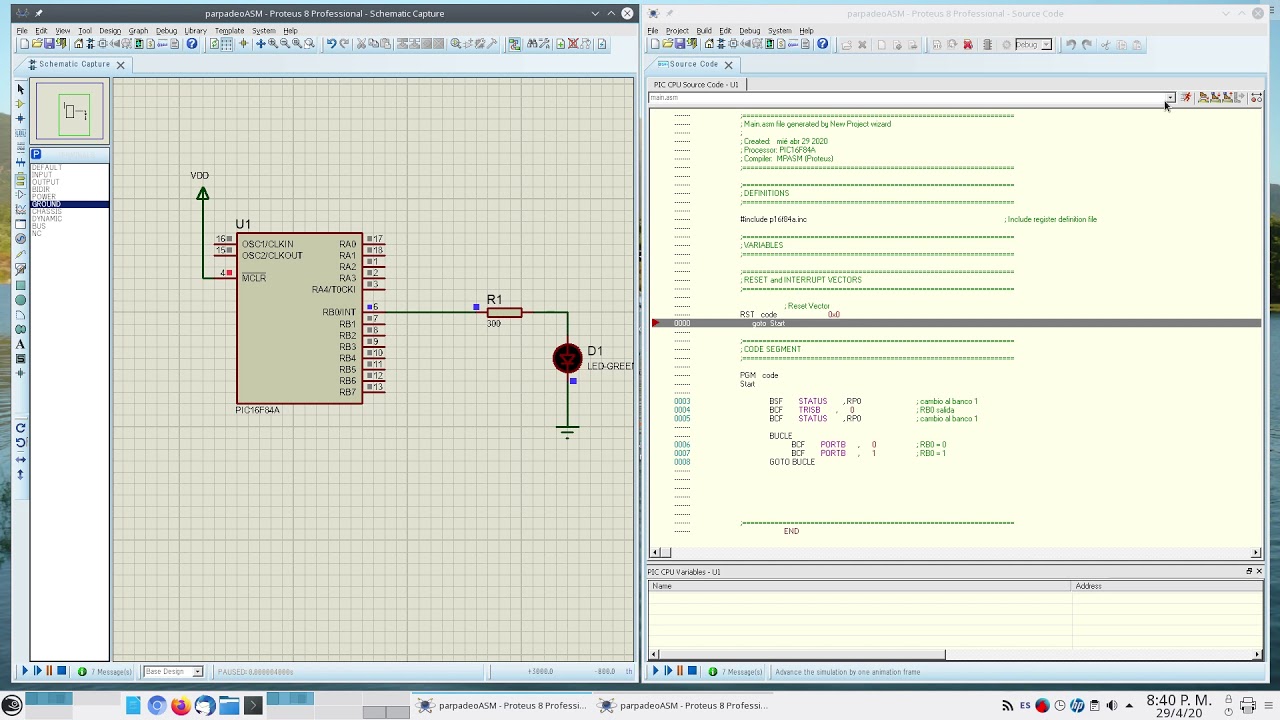The image size is (1280, 720).
Task: Click Stop simulation in Source Code window
Action: pyautogui.click(x=691, y=672)
